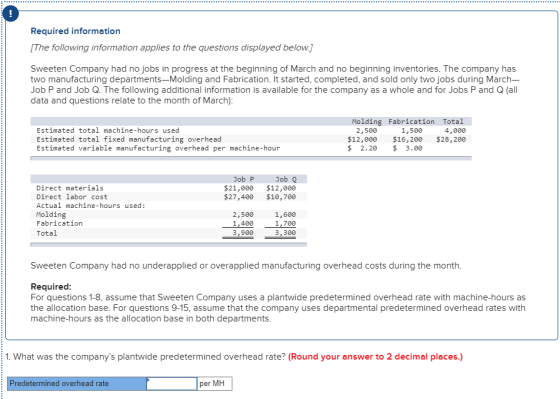Click the Predetermined overhead rate input field
The image size is (560, 399).
[x=172, y=383]
